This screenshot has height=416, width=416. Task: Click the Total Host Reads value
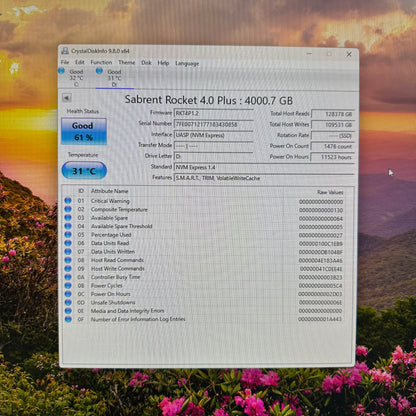click(x=333, y=114)
